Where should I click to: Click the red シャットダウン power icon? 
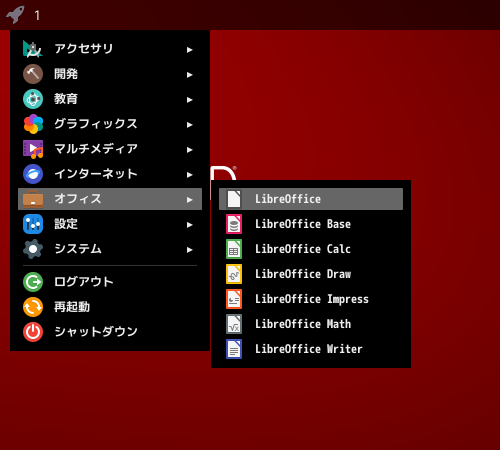(x=33, y=332)
